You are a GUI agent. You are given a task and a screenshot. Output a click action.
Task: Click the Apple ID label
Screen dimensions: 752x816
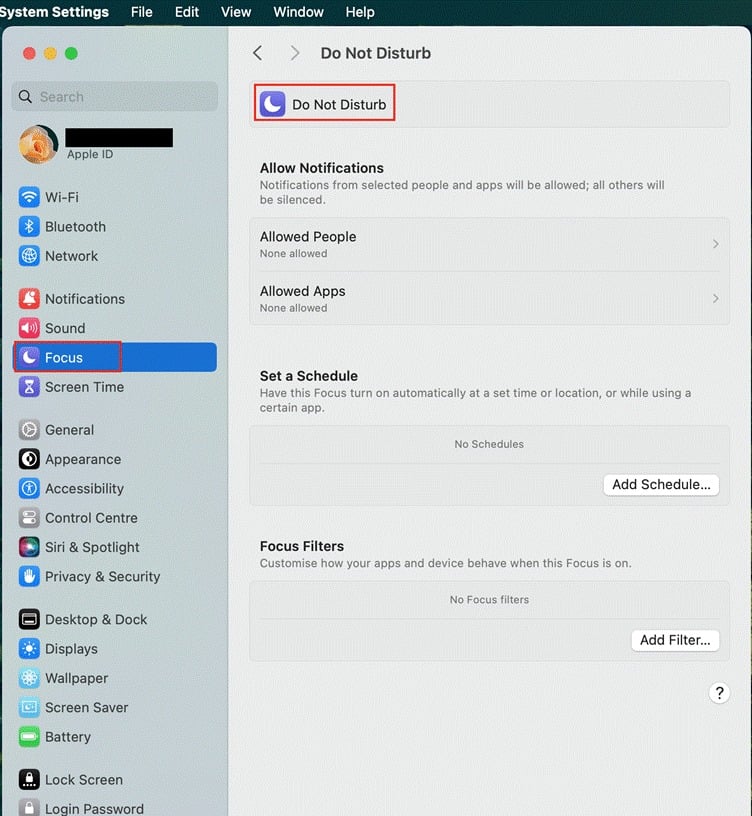pyautogui.click(x=90, y=154)
